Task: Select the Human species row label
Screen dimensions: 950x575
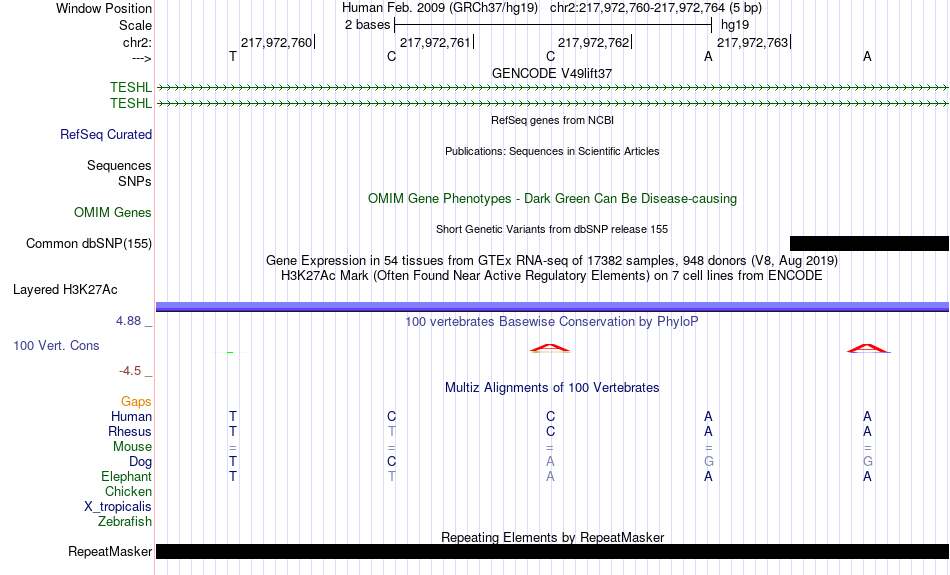Action: tap(131, 416)
